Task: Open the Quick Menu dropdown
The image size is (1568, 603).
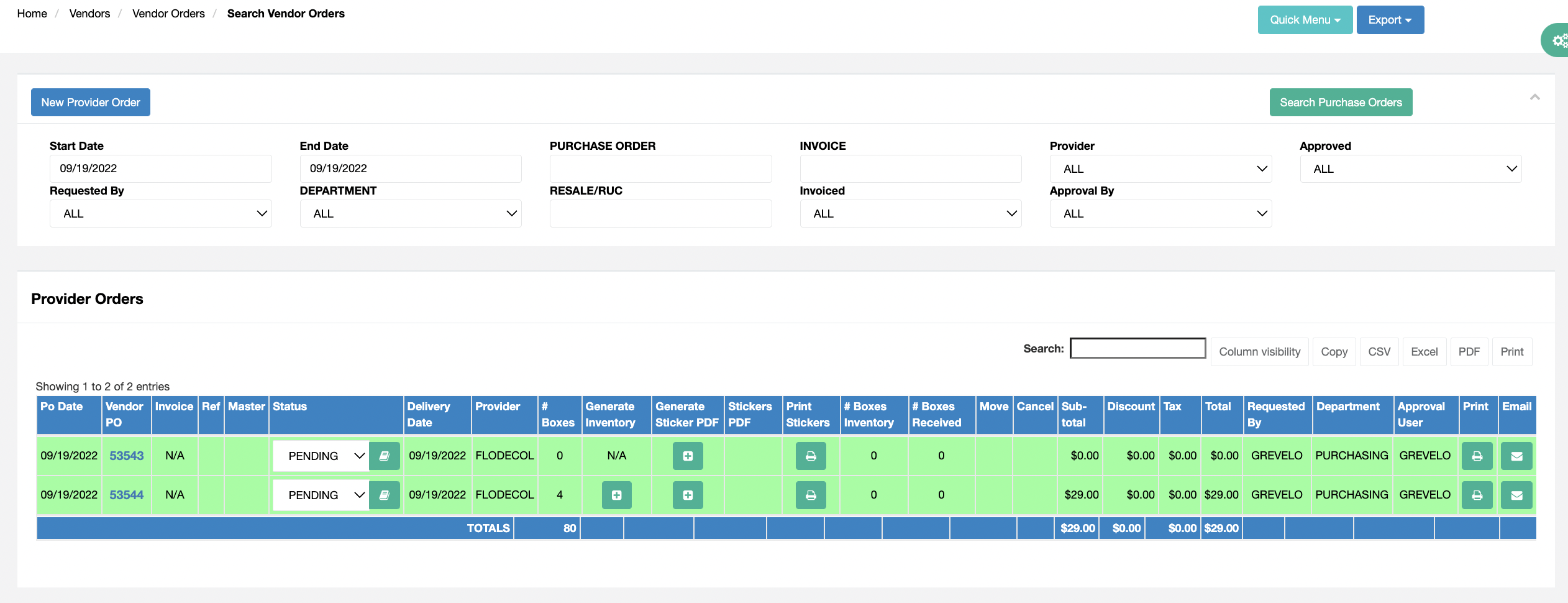Action: 1305,20
